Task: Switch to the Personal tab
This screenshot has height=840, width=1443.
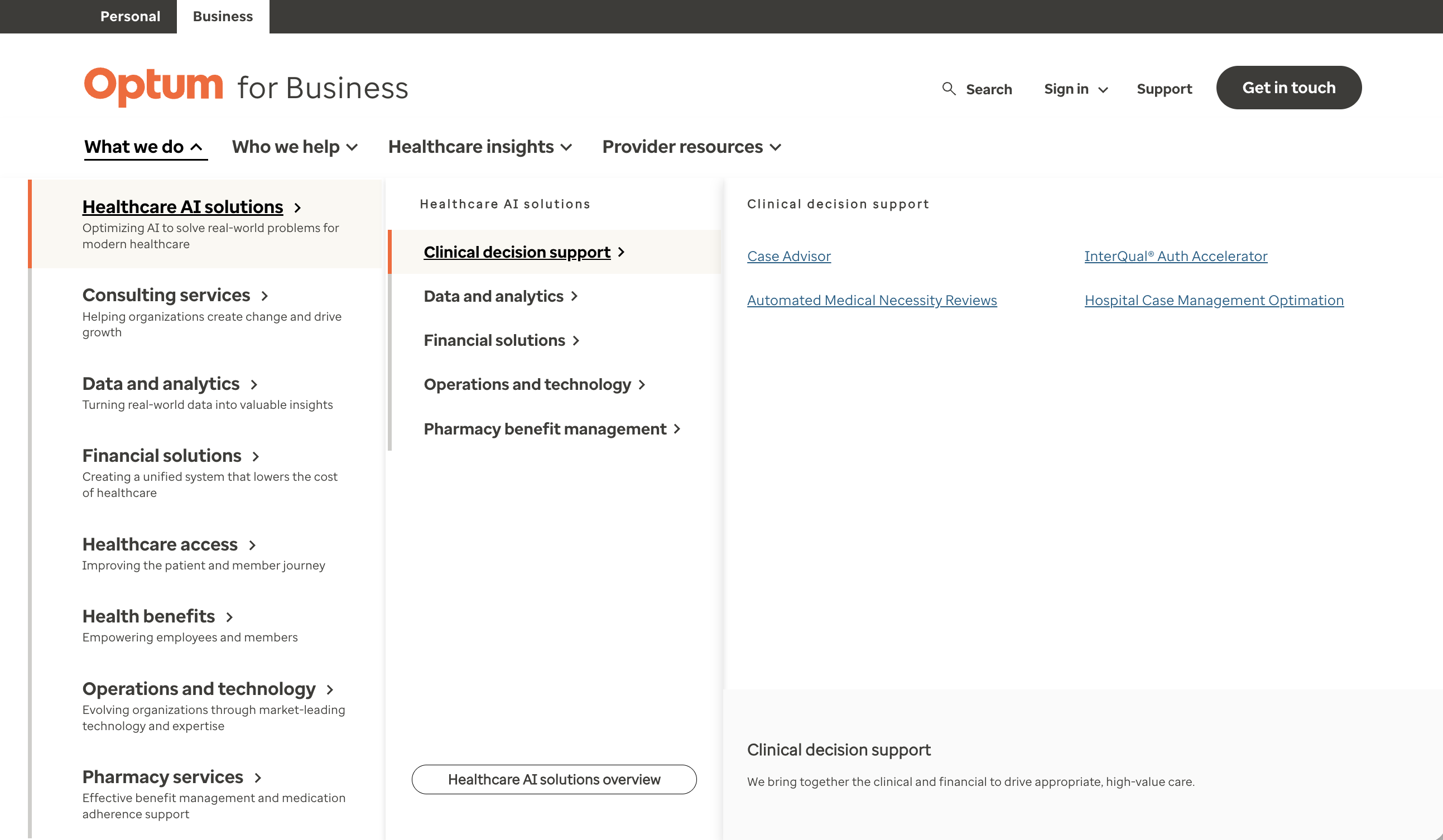Action: click(x=130, y=17)
